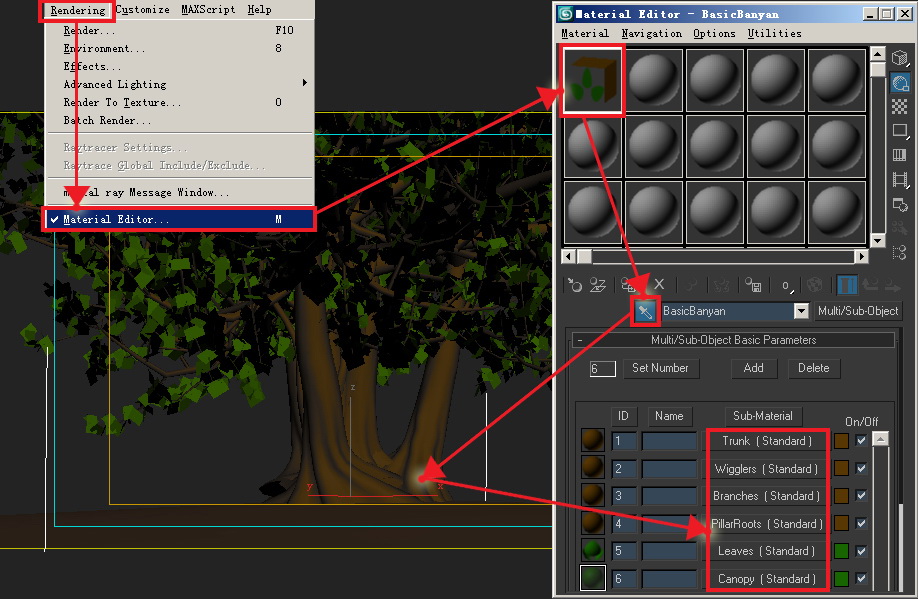Click the Set Number button
The width and height of the screenshot is (918, 599).
point(660,368)
